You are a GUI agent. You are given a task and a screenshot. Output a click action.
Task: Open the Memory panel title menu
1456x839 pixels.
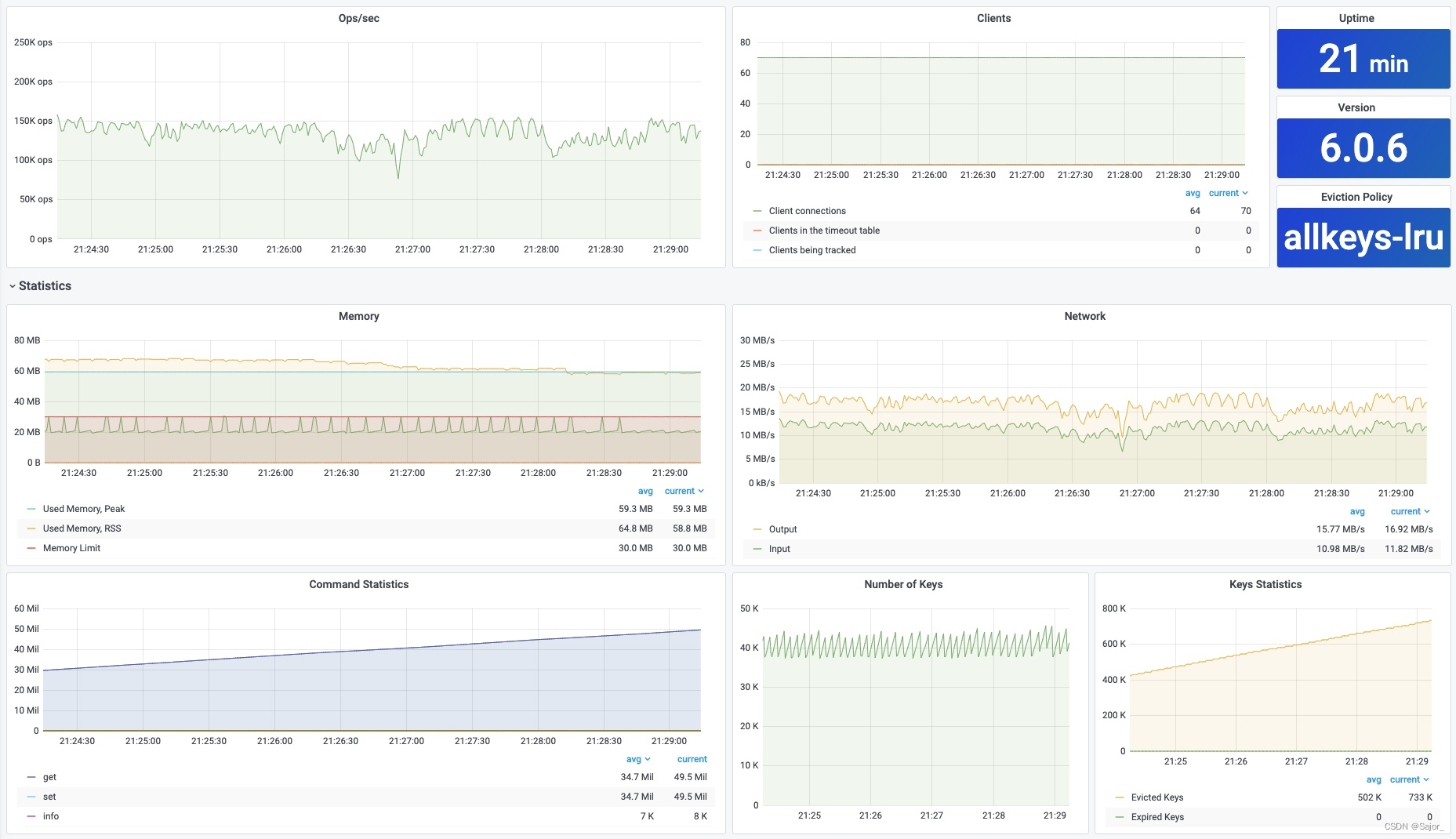pyautogui.click(x=359, y=316)
